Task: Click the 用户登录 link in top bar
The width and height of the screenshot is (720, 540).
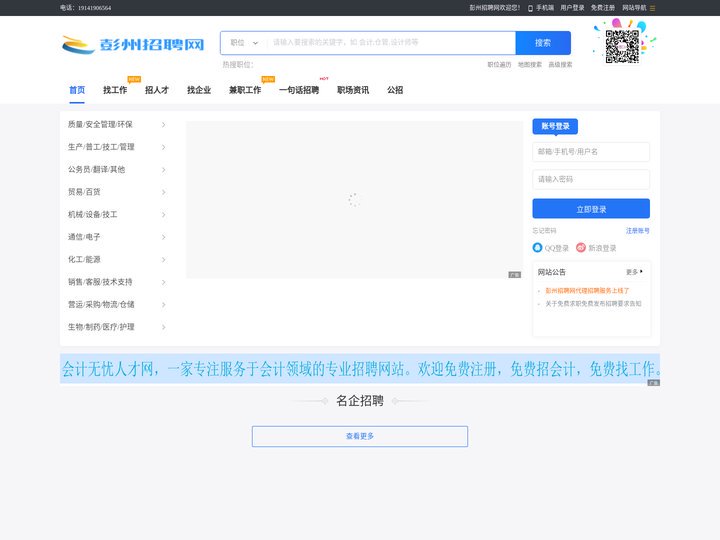Action: (x=572, y=8)
